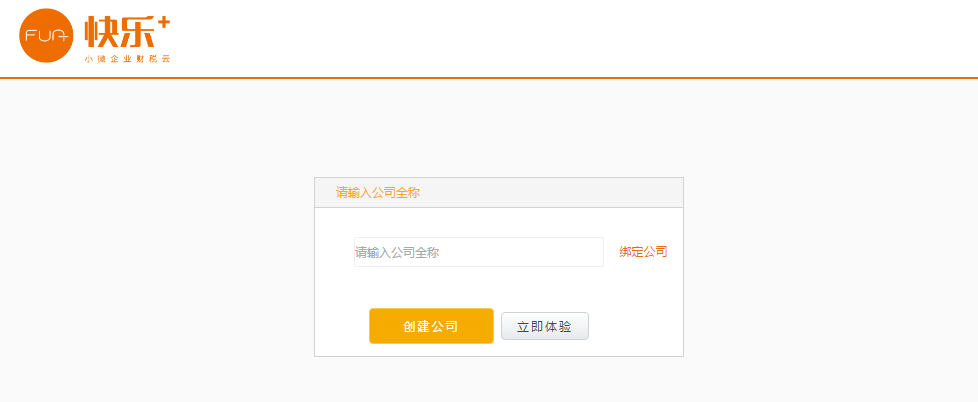The image size is (978, 402).
Task: Start the trial with the gray 立即体验 button
Action: pos(545,326)
